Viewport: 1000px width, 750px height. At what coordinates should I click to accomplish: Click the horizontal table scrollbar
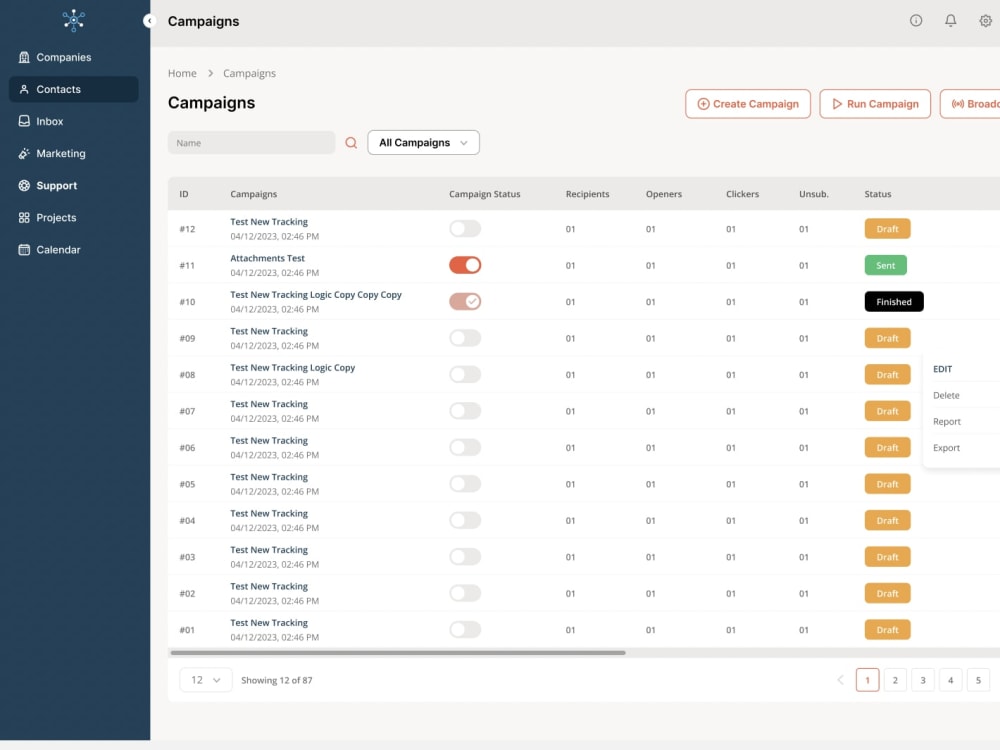(x=398, y=653)
